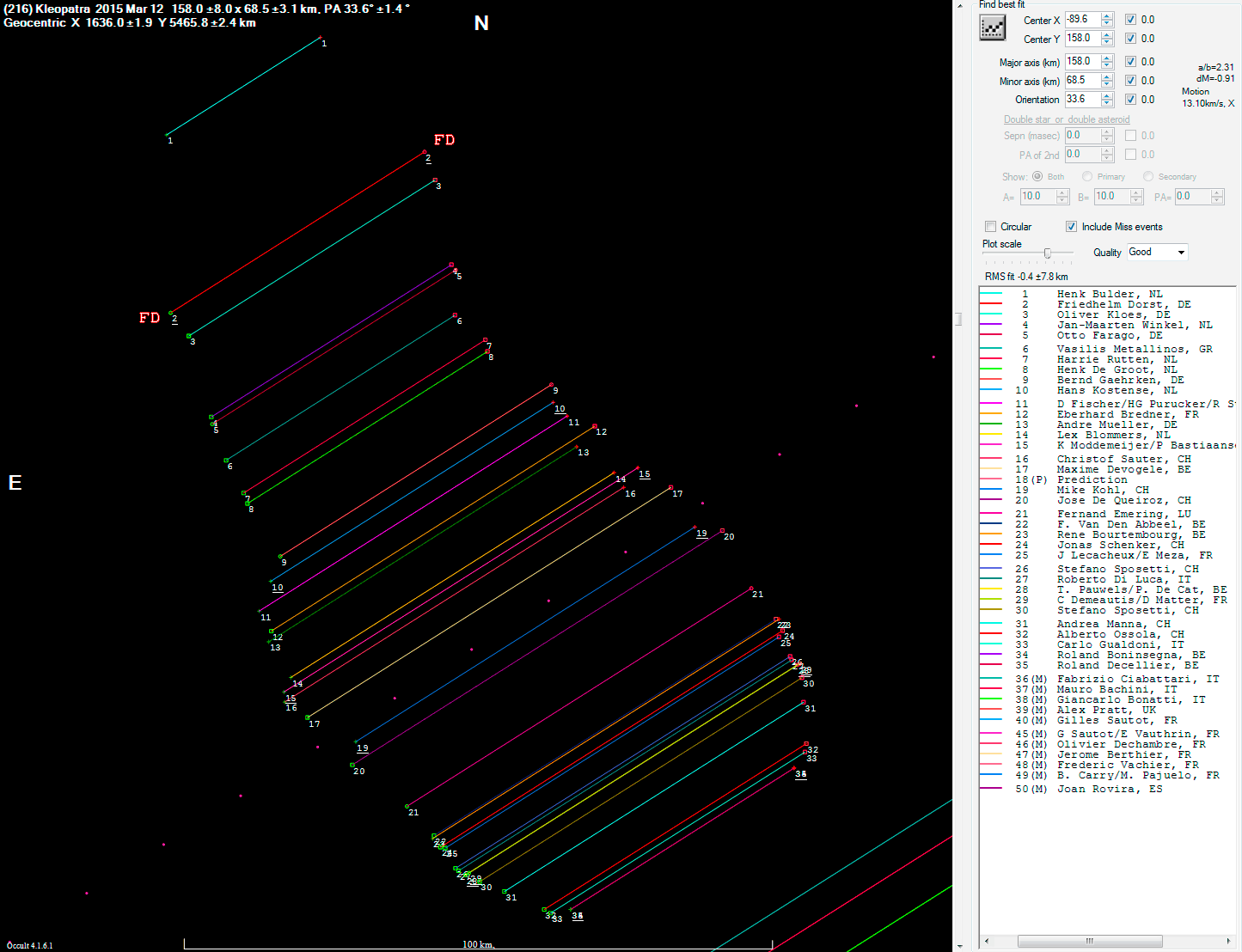Select the 18 (P) Prediction list entry
The image size is (1242, 952).
(x=1092, y=479)
